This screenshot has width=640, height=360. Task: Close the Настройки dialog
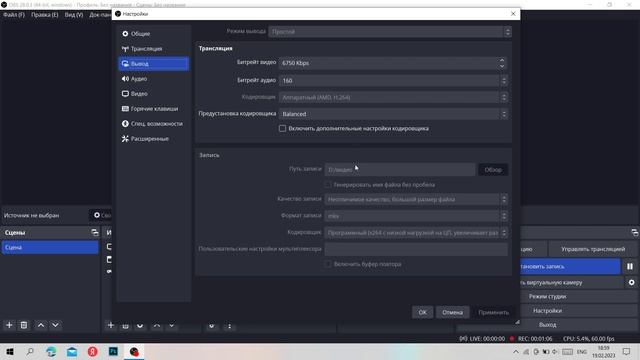513,13
